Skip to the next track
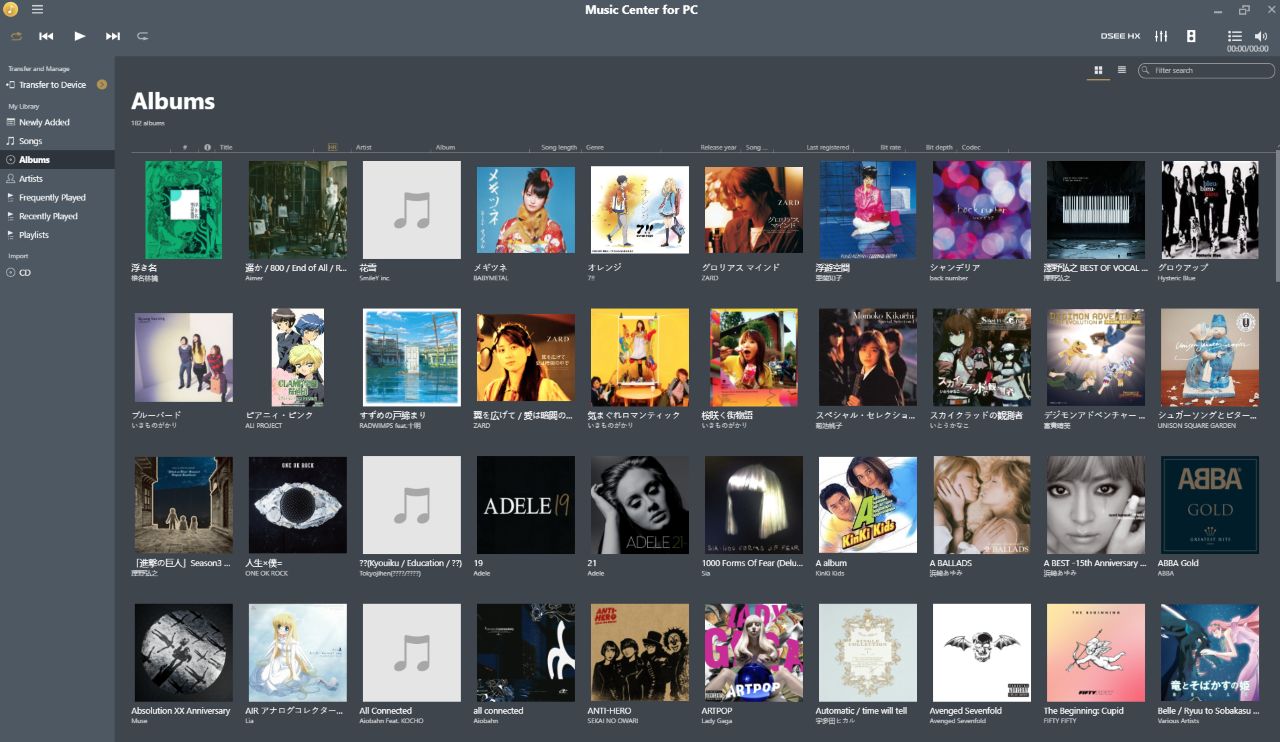Image resolution: width=1280 pixels, height=742 pixels. (x=113, y=36)
